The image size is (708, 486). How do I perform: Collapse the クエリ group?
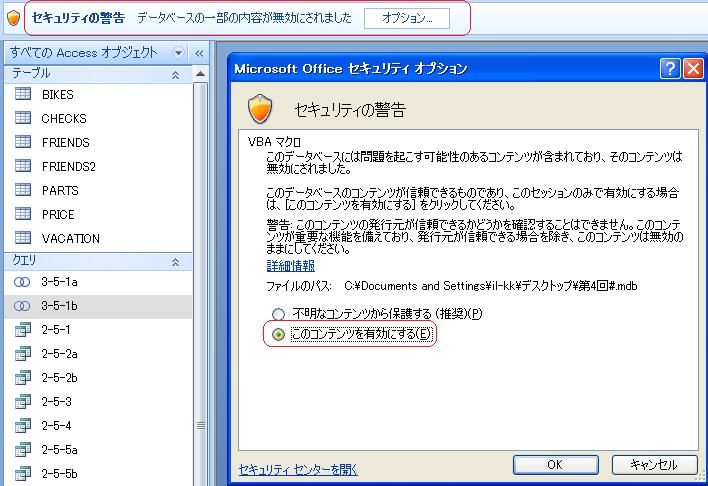point(175,262)
